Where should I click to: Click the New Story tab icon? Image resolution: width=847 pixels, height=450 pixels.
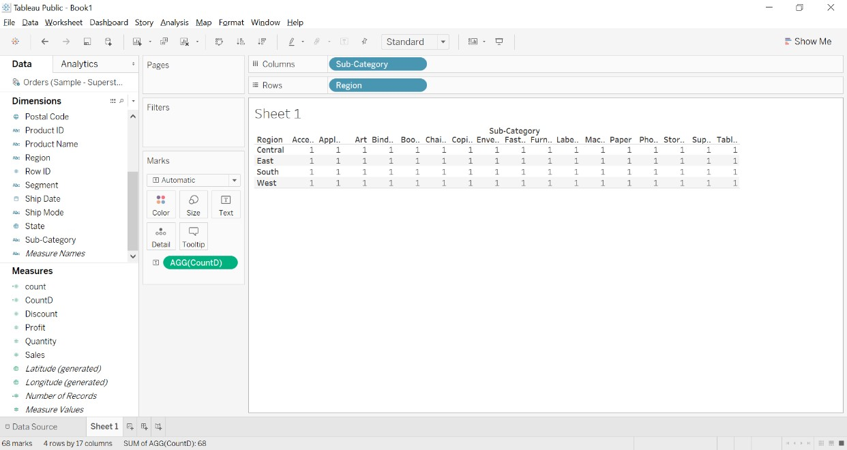pyautogui.click(x=158, y=426)
